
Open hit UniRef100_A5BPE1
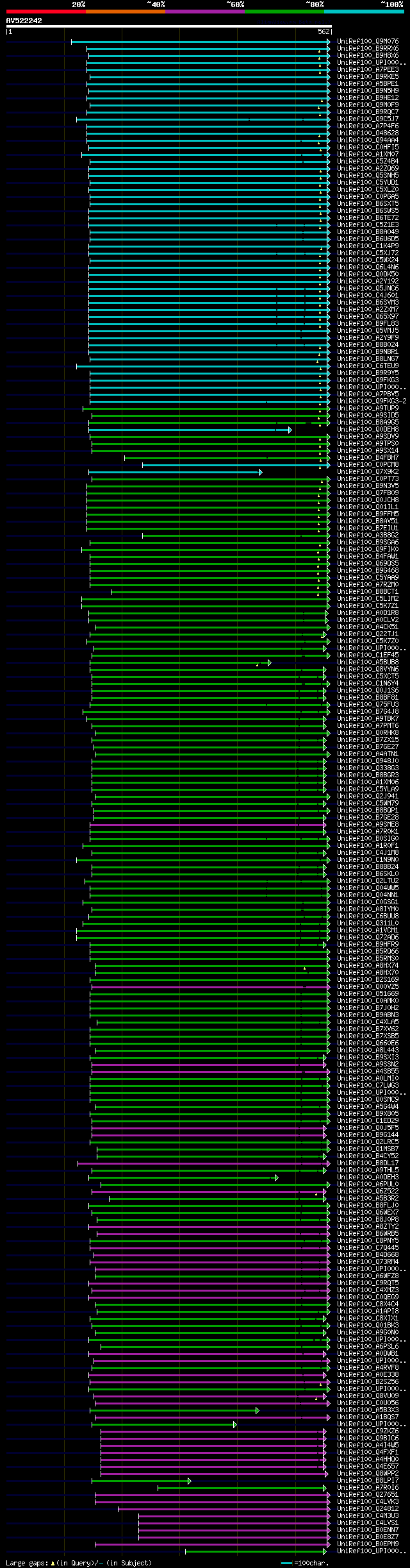pyautogui.click(x=368, y=84)
